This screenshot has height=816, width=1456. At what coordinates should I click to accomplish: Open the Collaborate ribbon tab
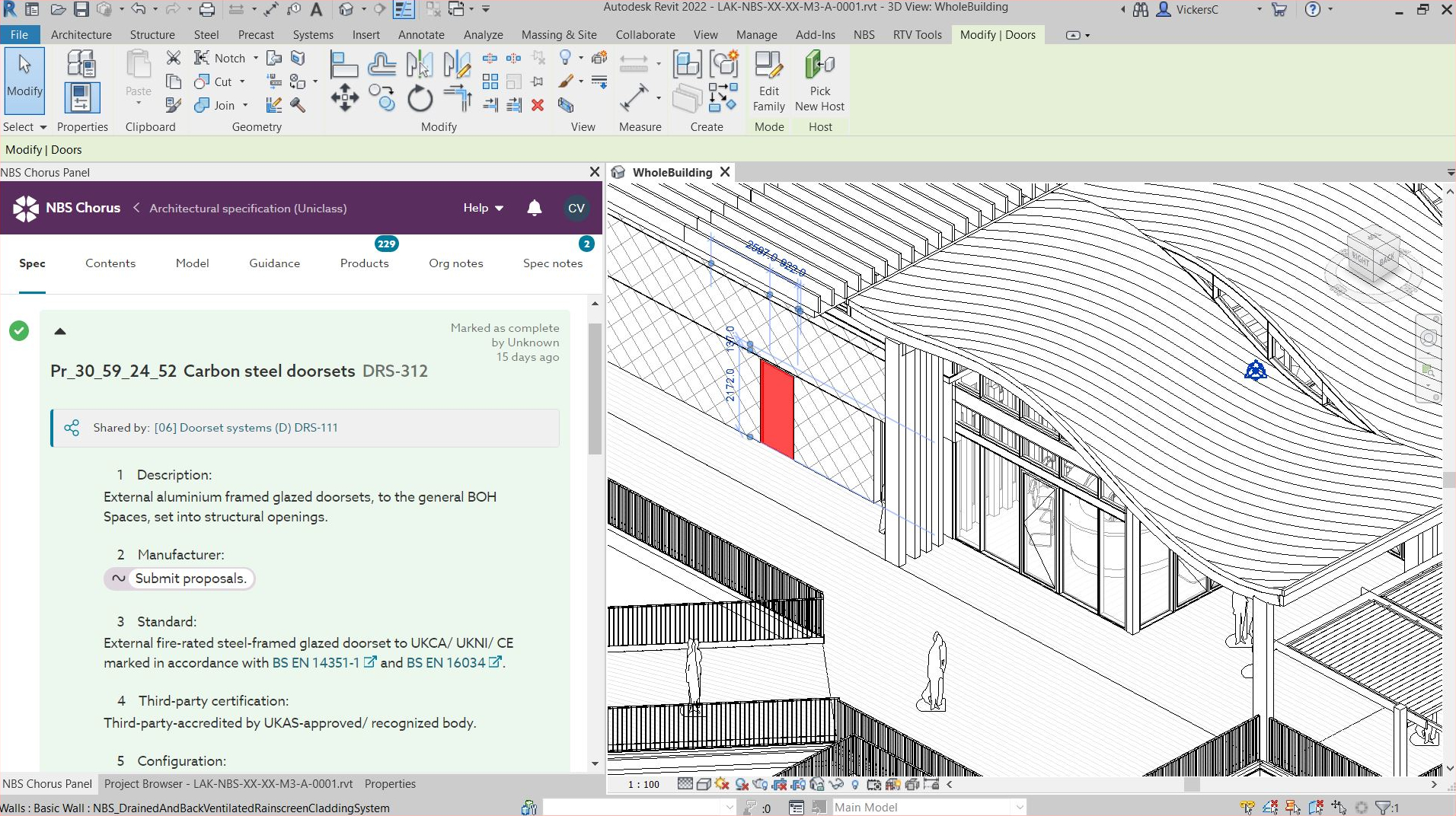[644, 34]
